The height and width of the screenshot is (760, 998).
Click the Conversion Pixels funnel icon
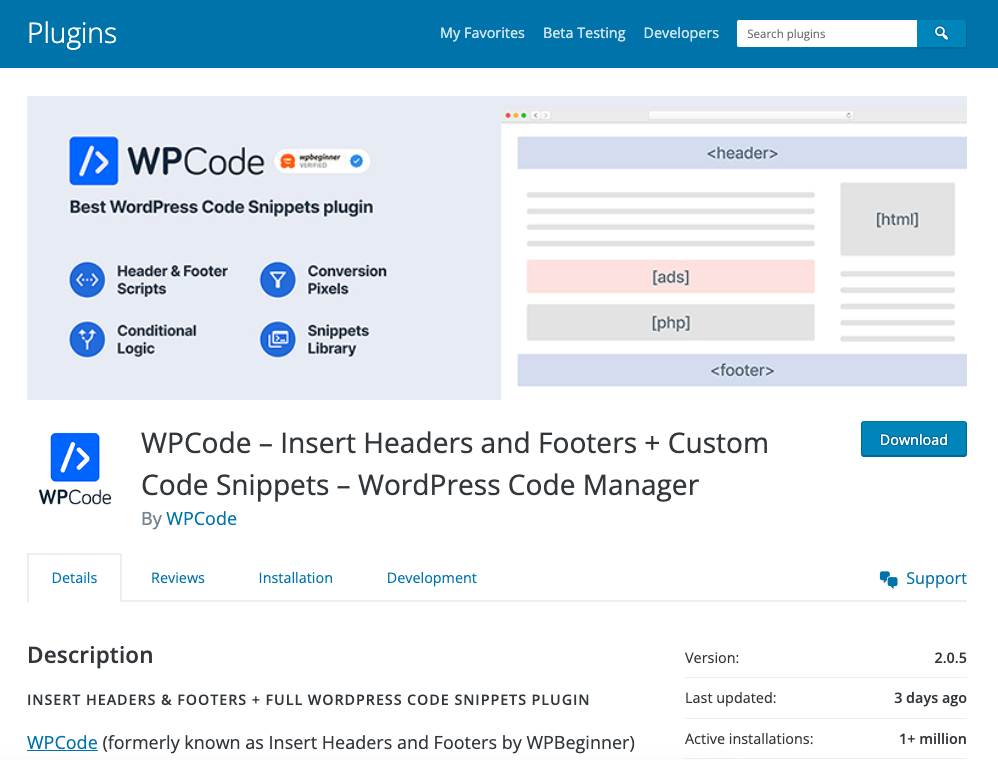coord(278,280)
